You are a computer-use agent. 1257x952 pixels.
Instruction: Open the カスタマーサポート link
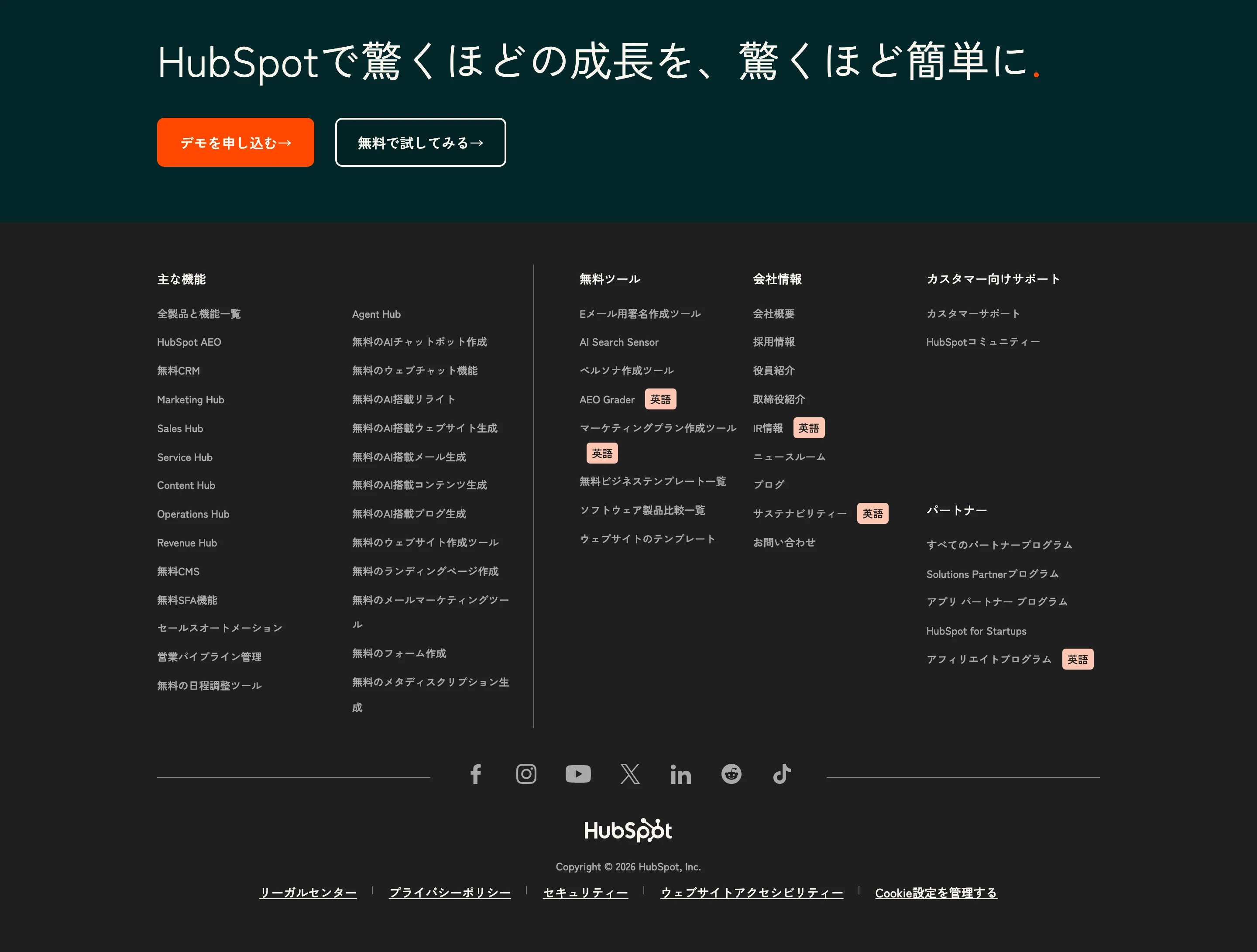pos(973,314)
